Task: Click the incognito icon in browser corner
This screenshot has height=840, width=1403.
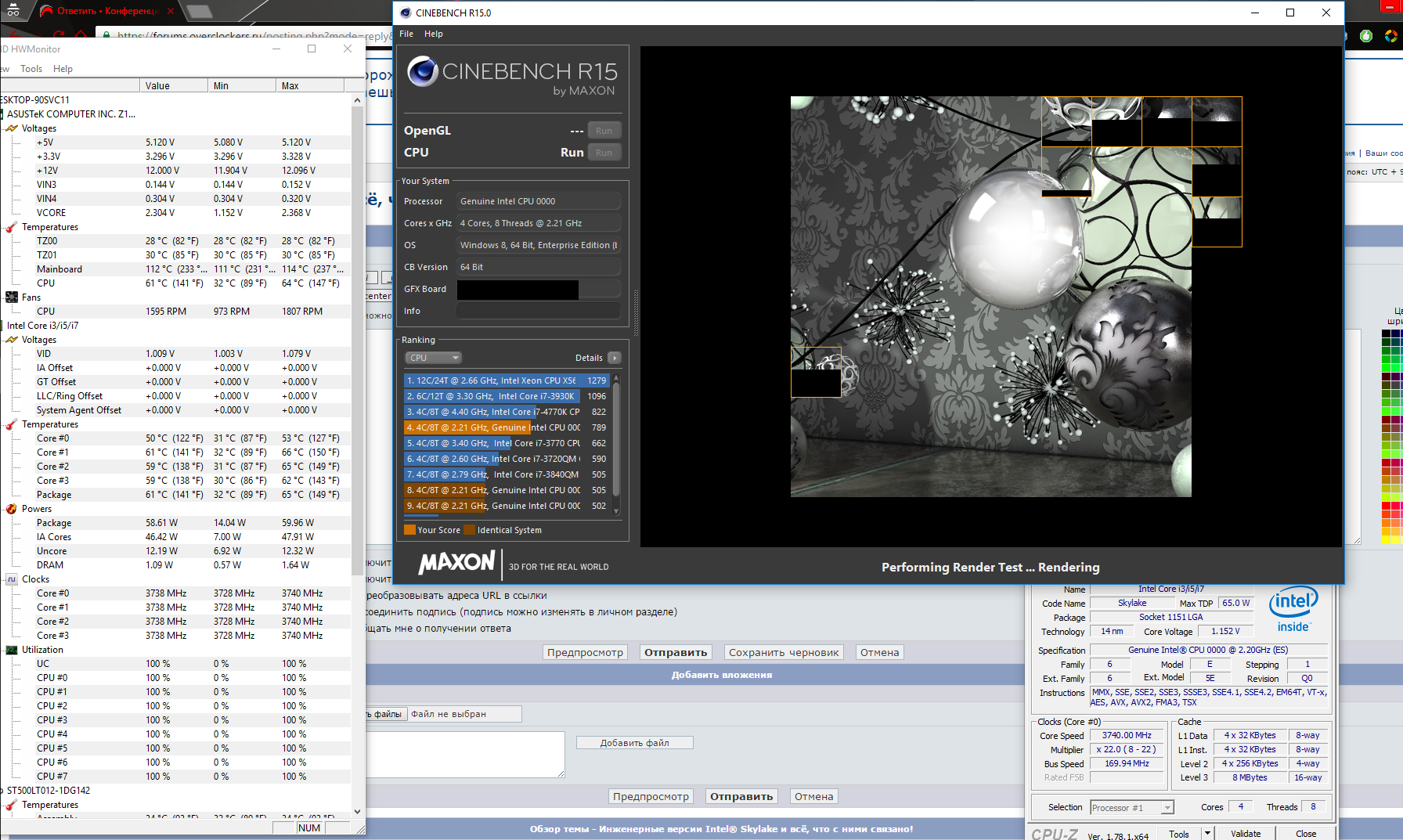Action: click(13, 11)
